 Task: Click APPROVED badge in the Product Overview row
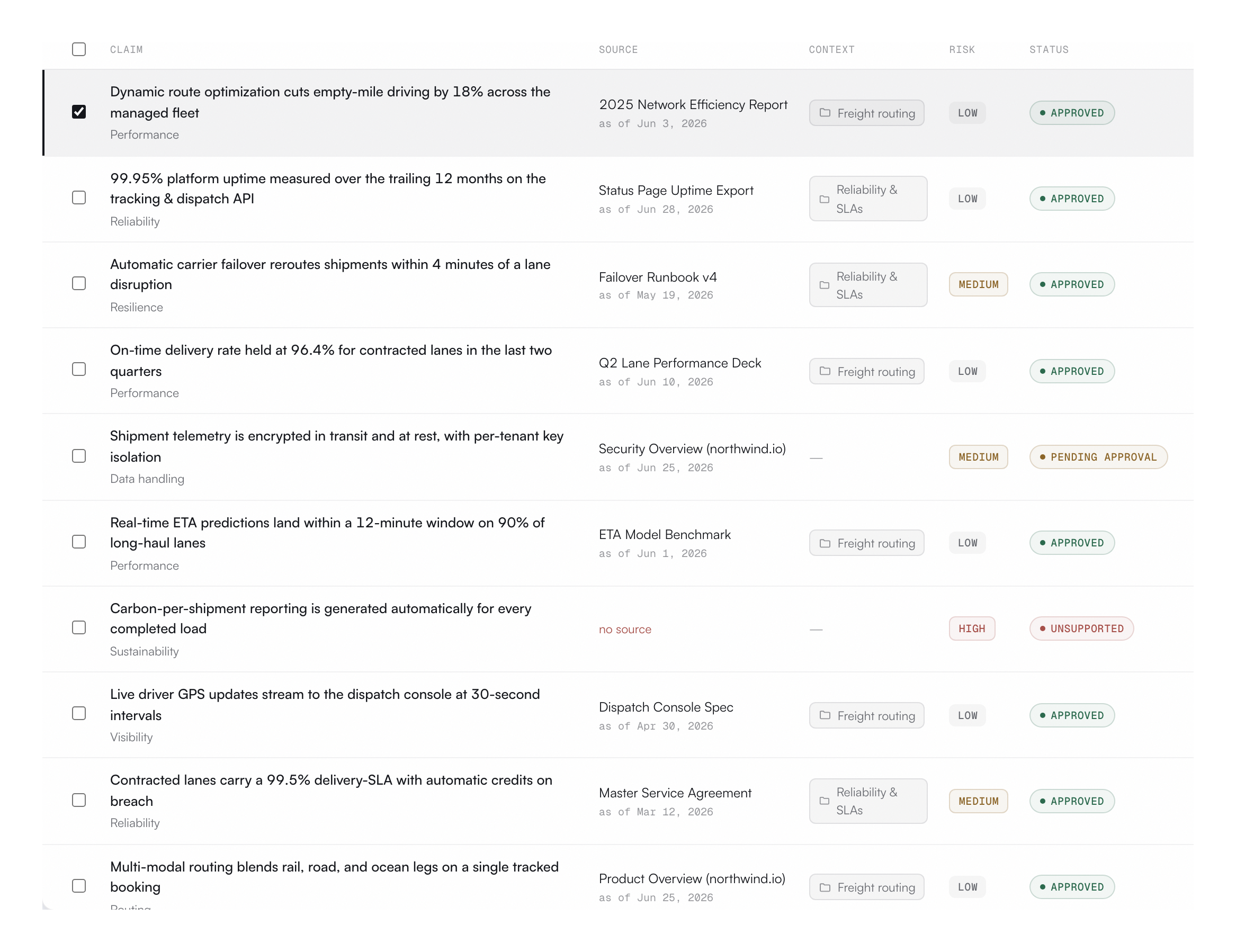[1072, 887]
